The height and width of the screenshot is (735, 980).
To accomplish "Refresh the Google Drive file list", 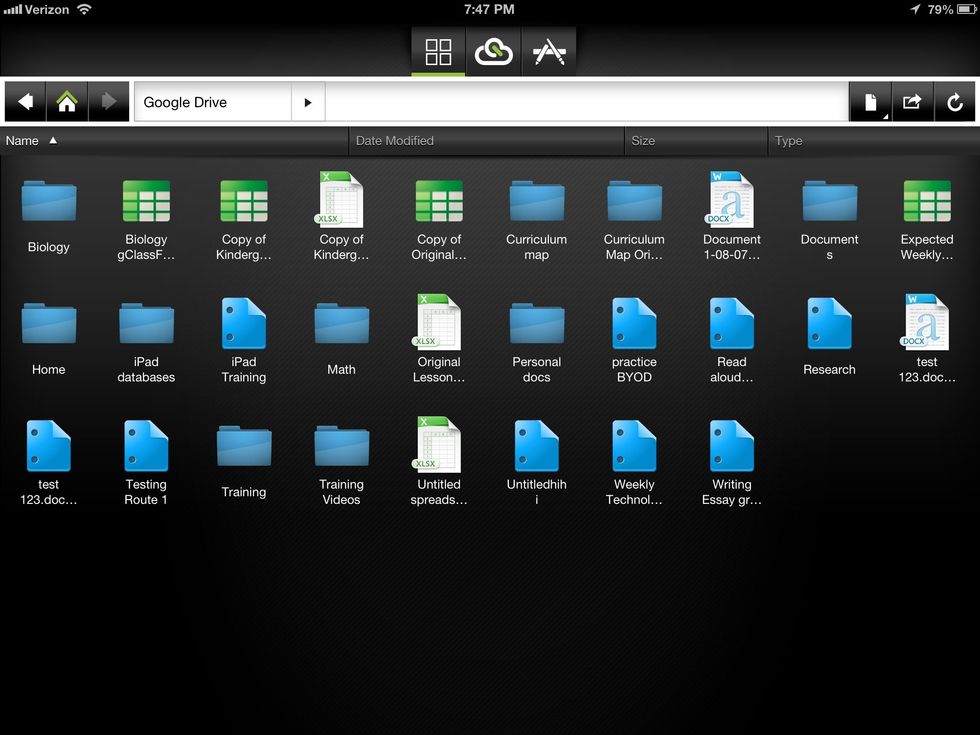I will (955, 102).
